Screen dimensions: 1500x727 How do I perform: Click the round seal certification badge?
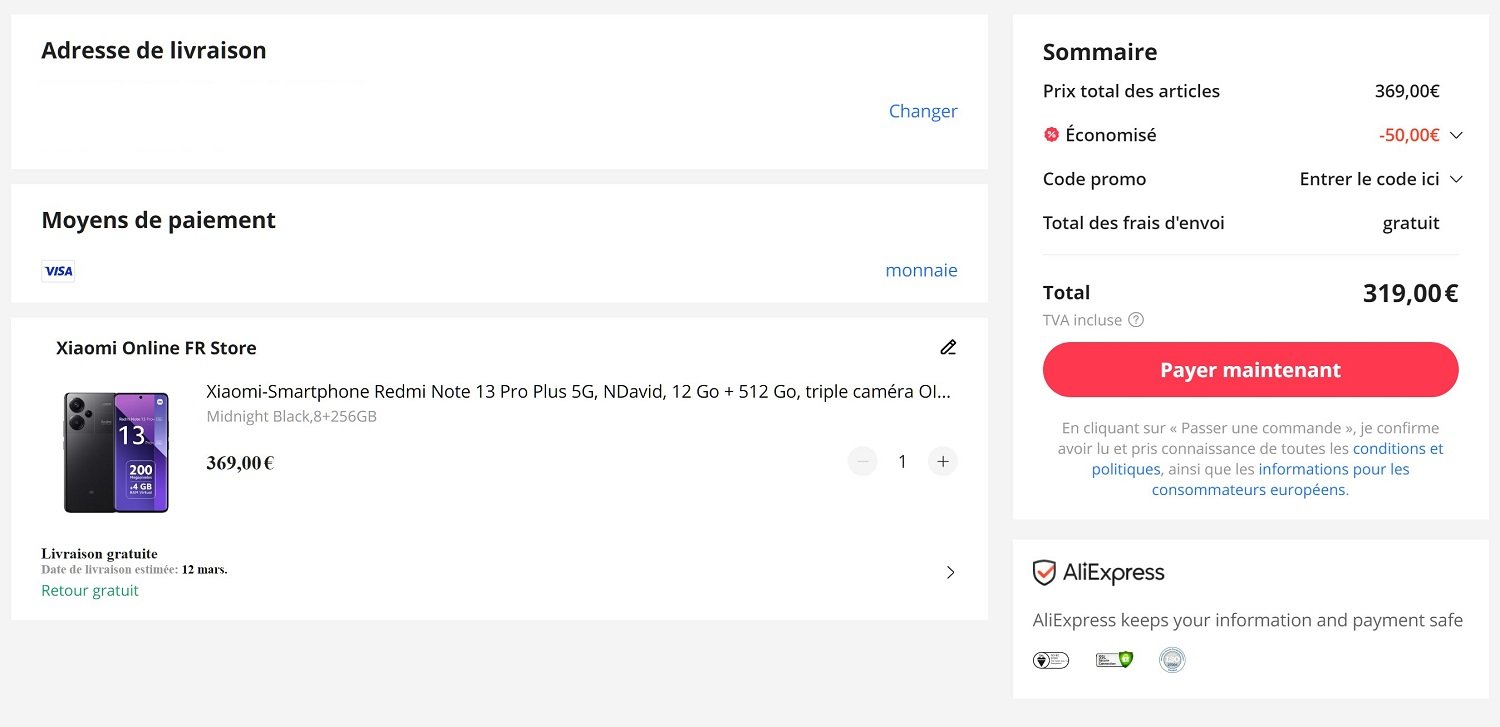coord(1172,660)
